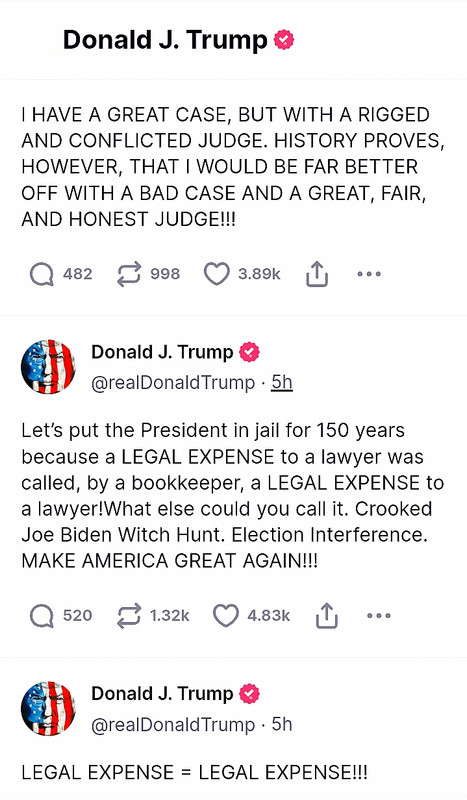Reply to the post with 520 comments
The image size is (467, 800).
coord(42,616)
